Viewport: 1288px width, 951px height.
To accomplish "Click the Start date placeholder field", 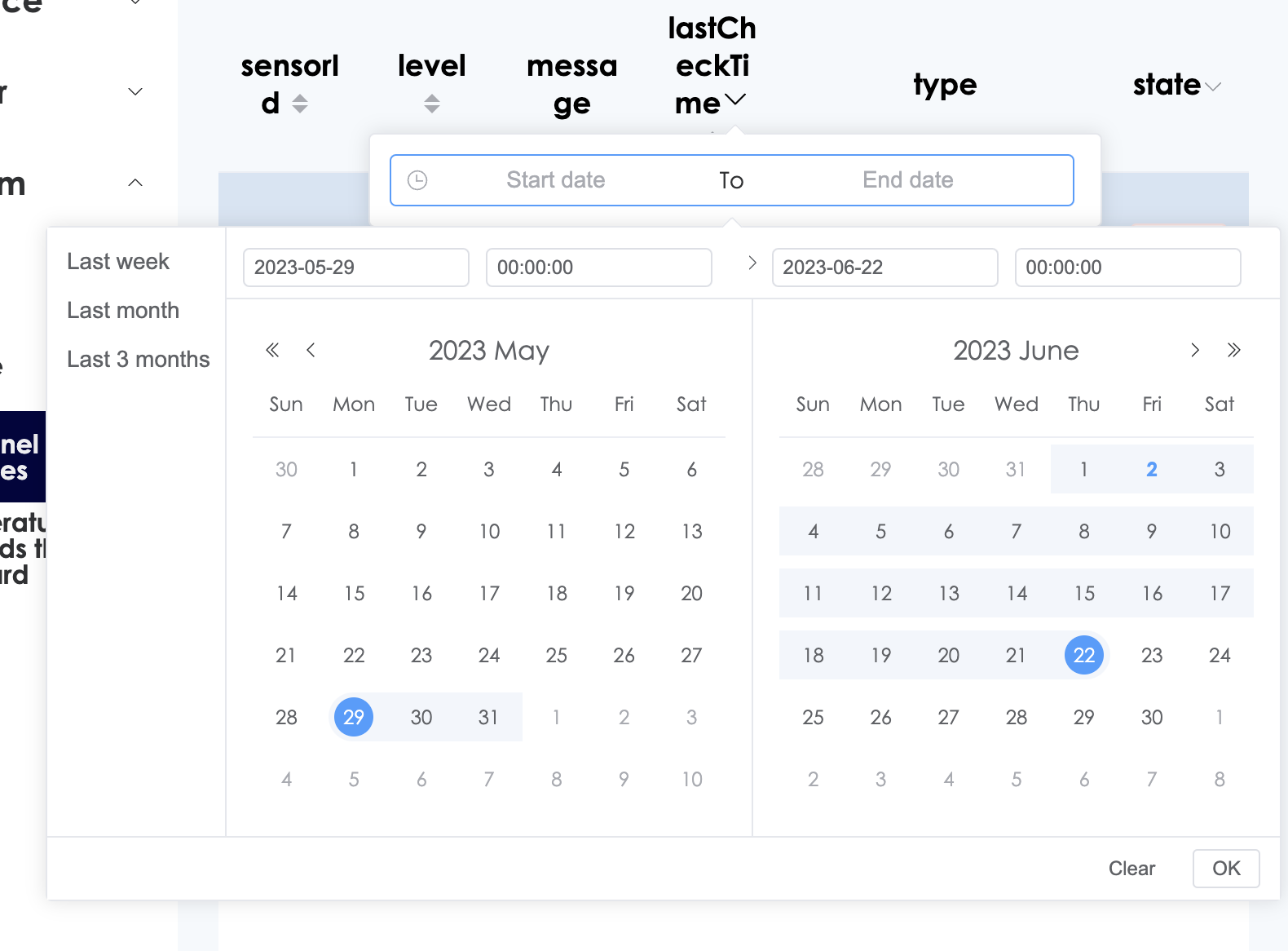I will pyautogui.click(x=556, y=180).
